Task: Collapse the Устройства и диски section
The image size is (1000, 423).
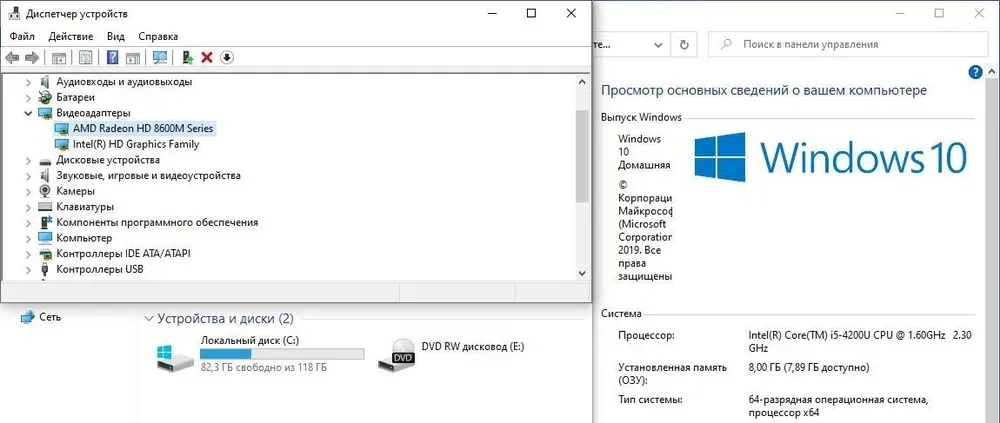Action: point(150,319)
